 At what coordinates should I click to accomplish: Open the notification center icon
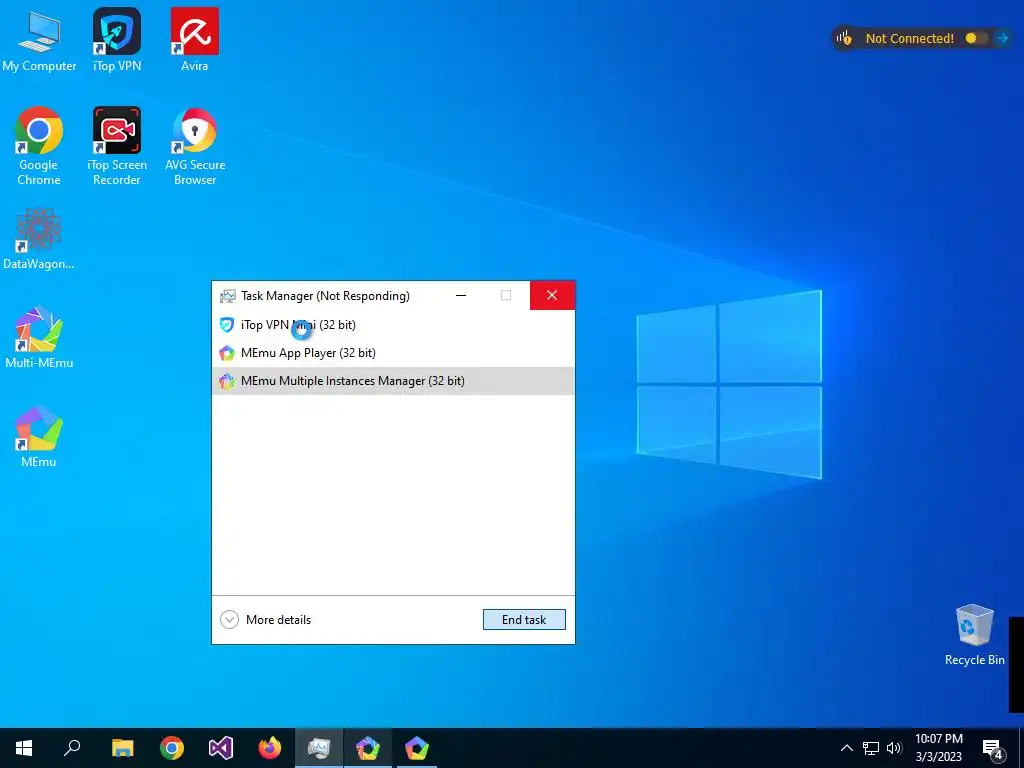[x=993, y=748]
